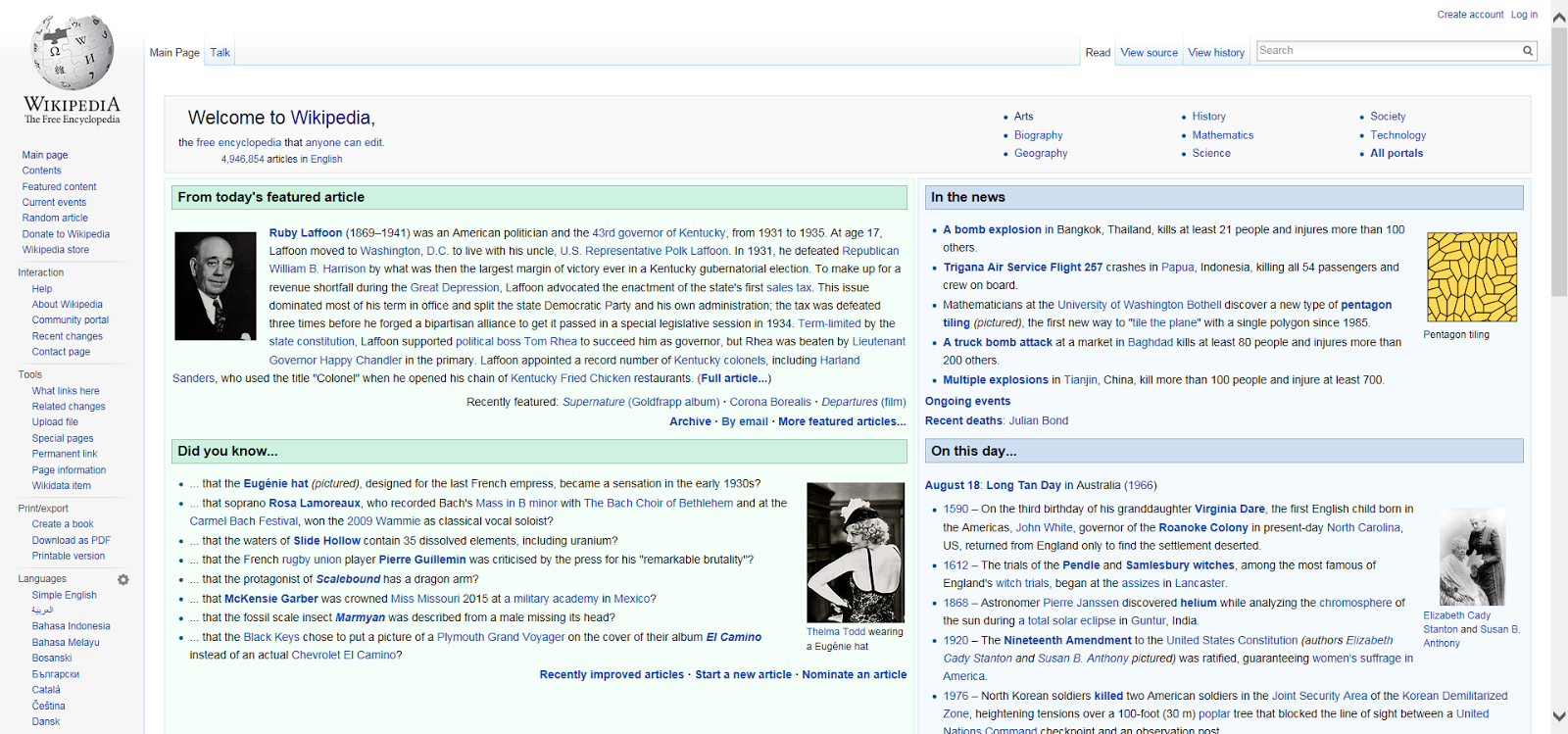The width and height of the screenshot is (1568, 734).
Task: Open the bomb explosion news link
Action: click(992, 230)
